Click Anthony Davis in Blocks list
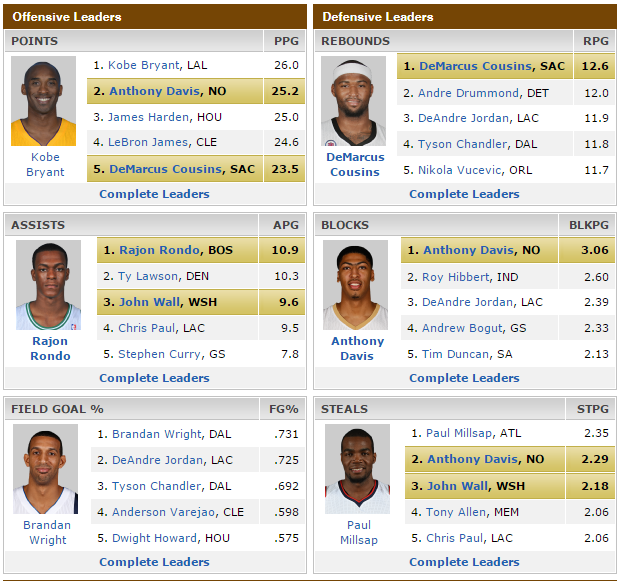This screenshot has width=623, height=581. pyautogui.click(x=468, y=250)
